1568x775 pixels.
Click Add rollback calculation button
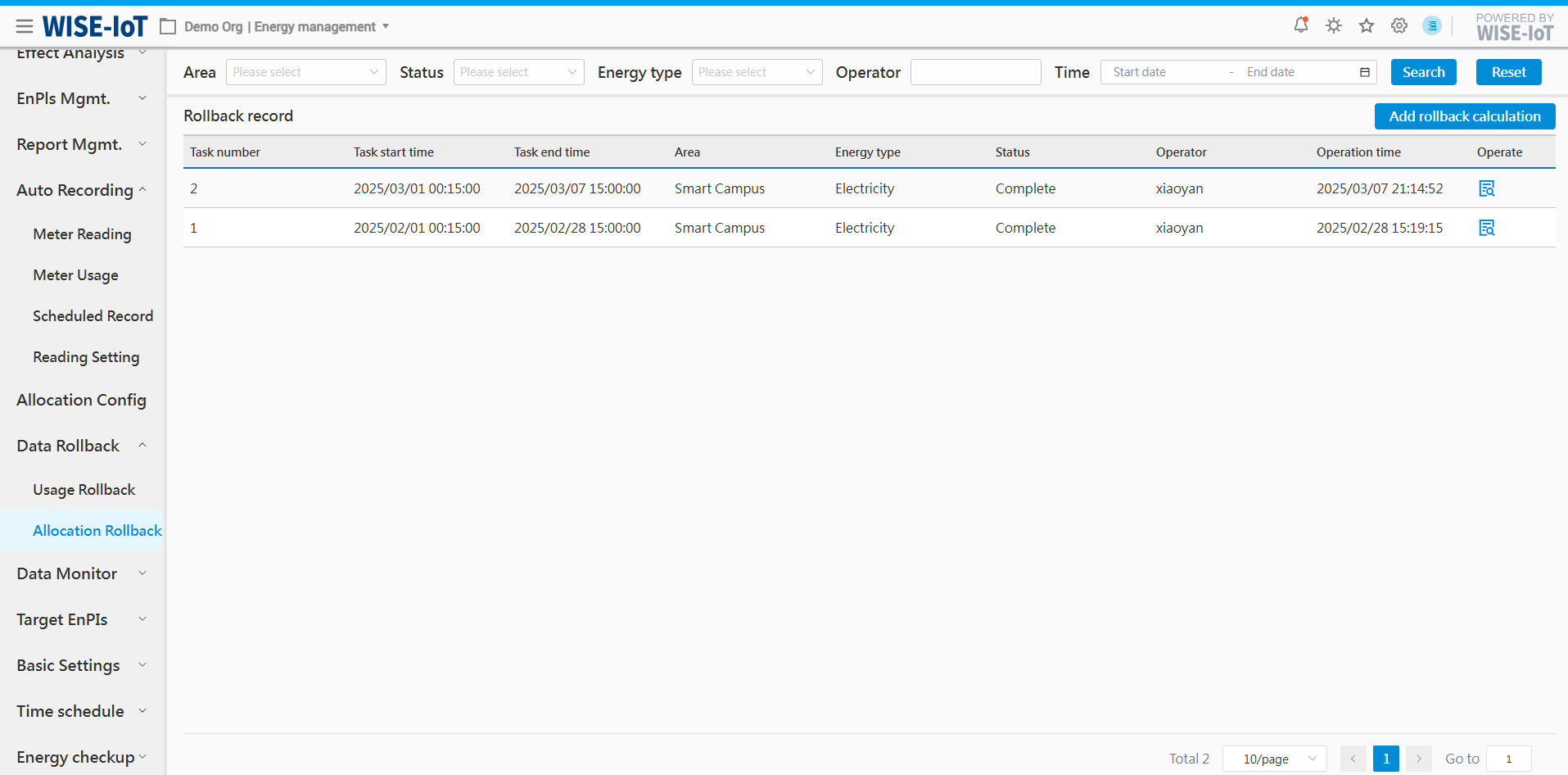coord(1464,116)
